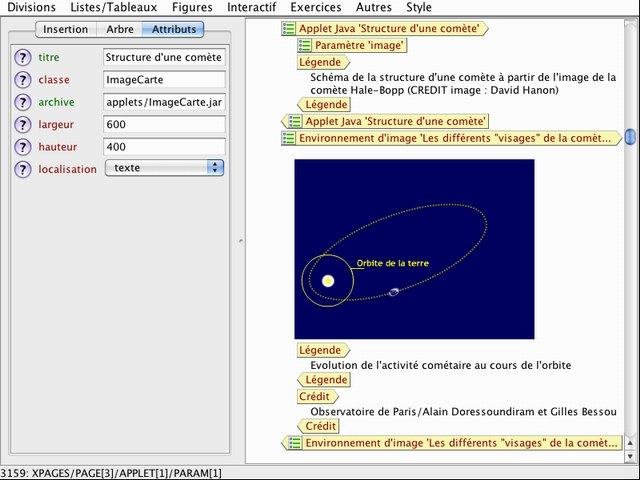Select the Attributs tab

pos(173,29)
